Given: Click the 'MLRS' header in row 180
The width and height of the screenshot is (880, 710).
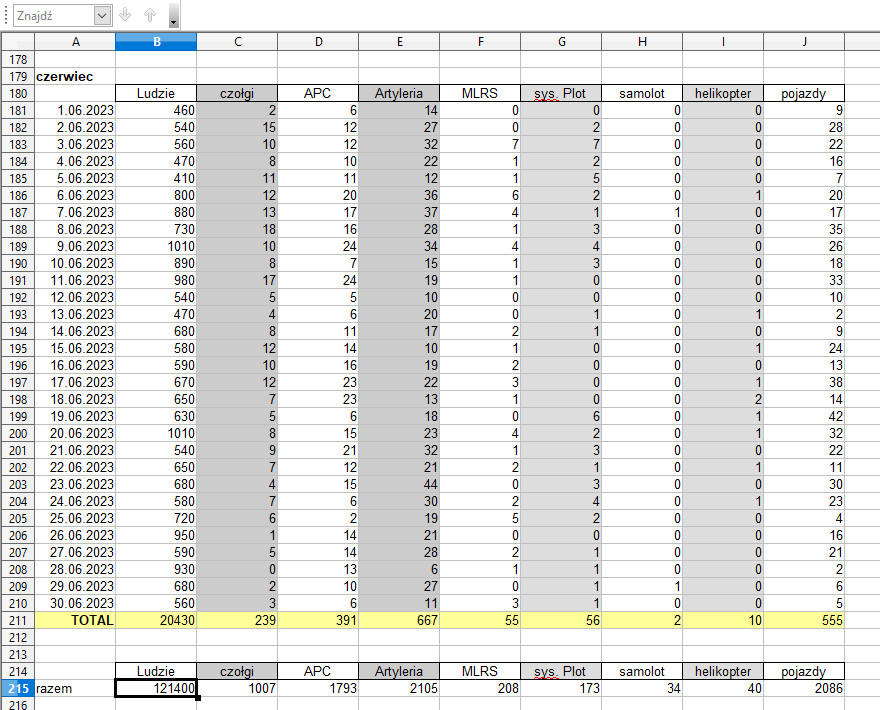Looking at the screenshot, I should click(x=480, y=93).
